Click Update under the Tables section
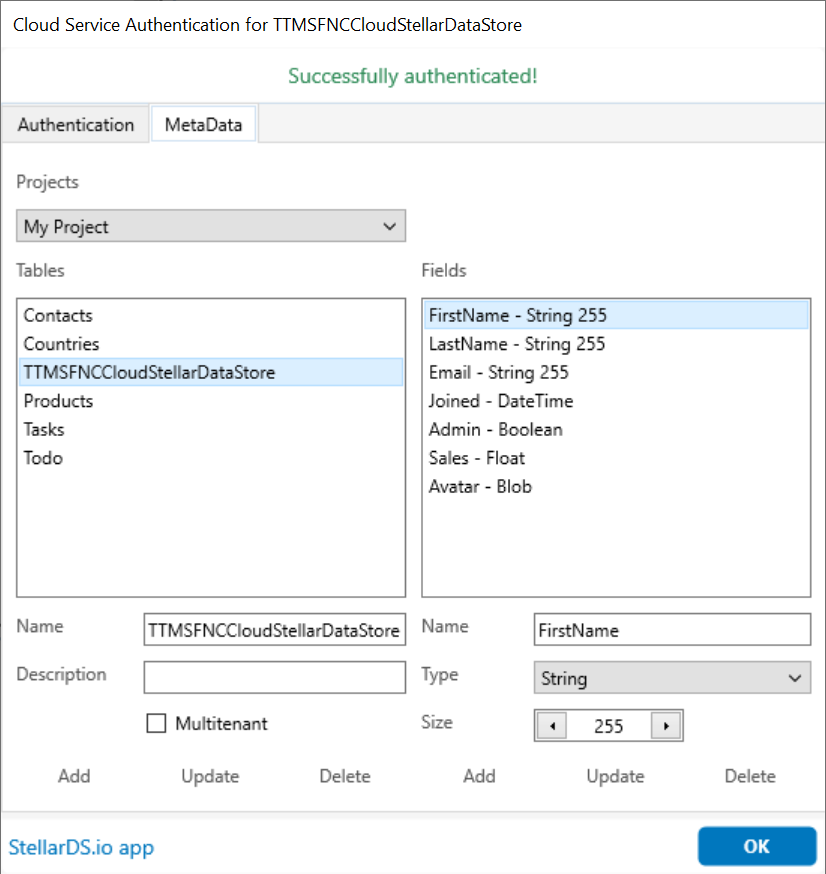This screenshot has width=826, height=874. (x=210, y=776)
